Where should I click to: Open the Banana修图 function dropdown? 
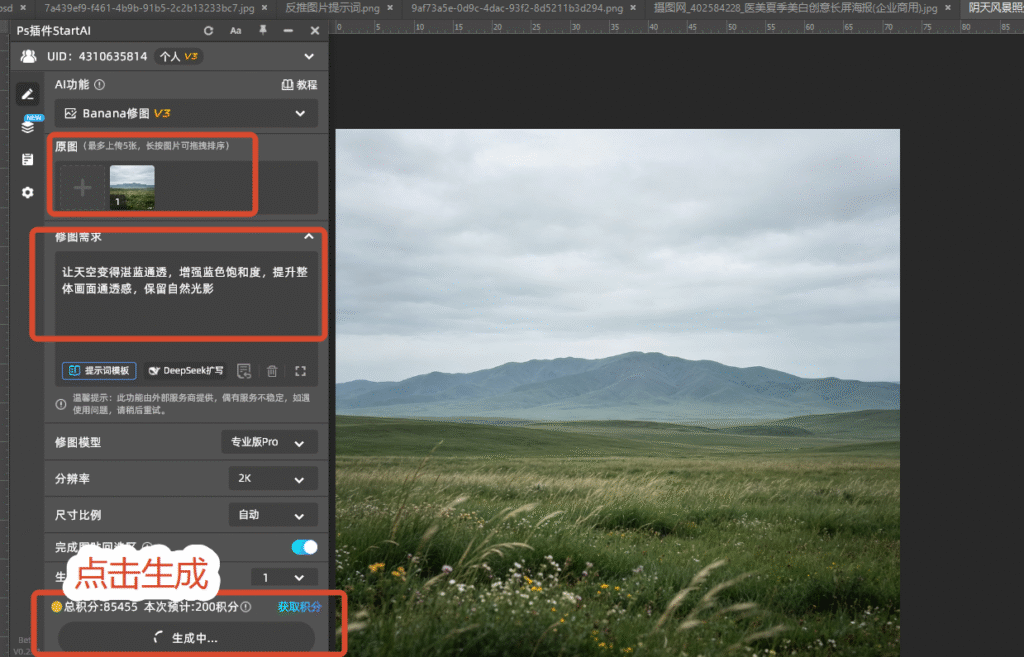click(186, 114)
